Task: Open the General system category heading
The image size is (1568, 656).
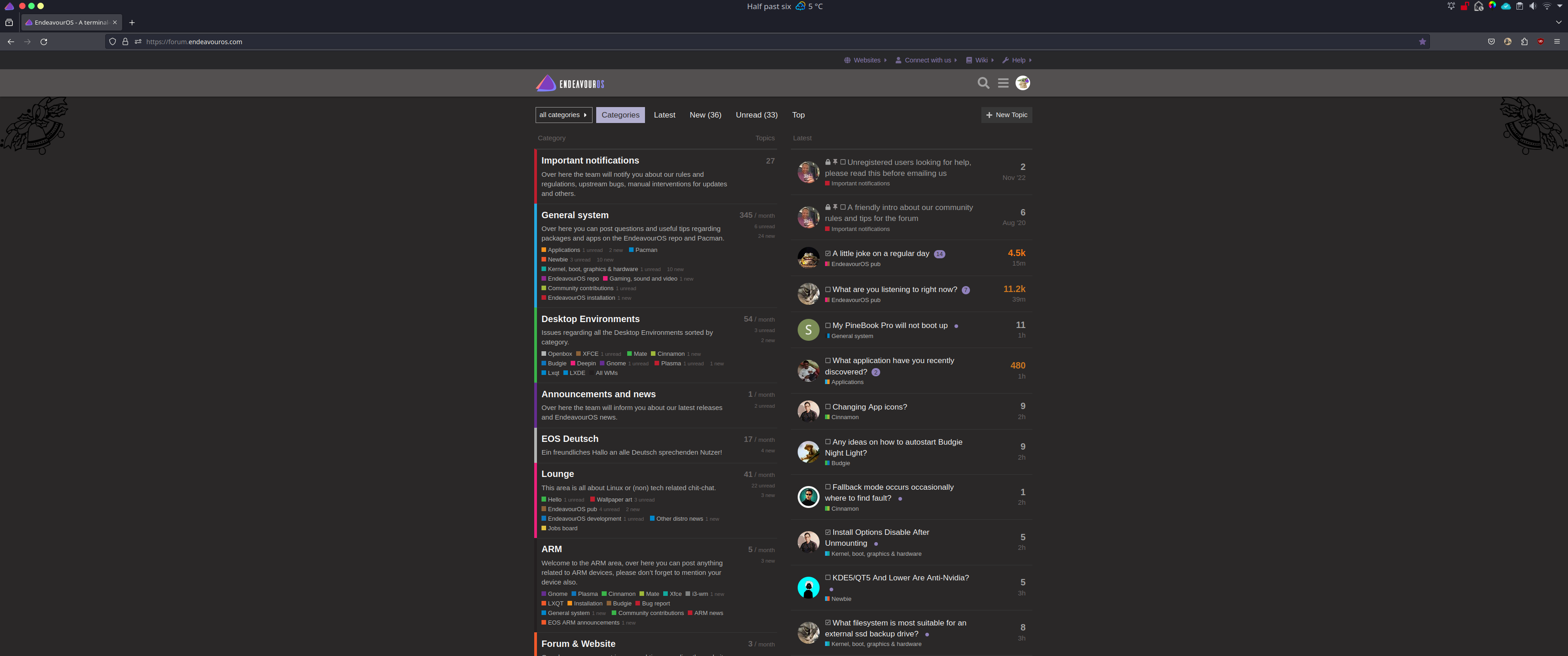Action: tap(575, 215)
